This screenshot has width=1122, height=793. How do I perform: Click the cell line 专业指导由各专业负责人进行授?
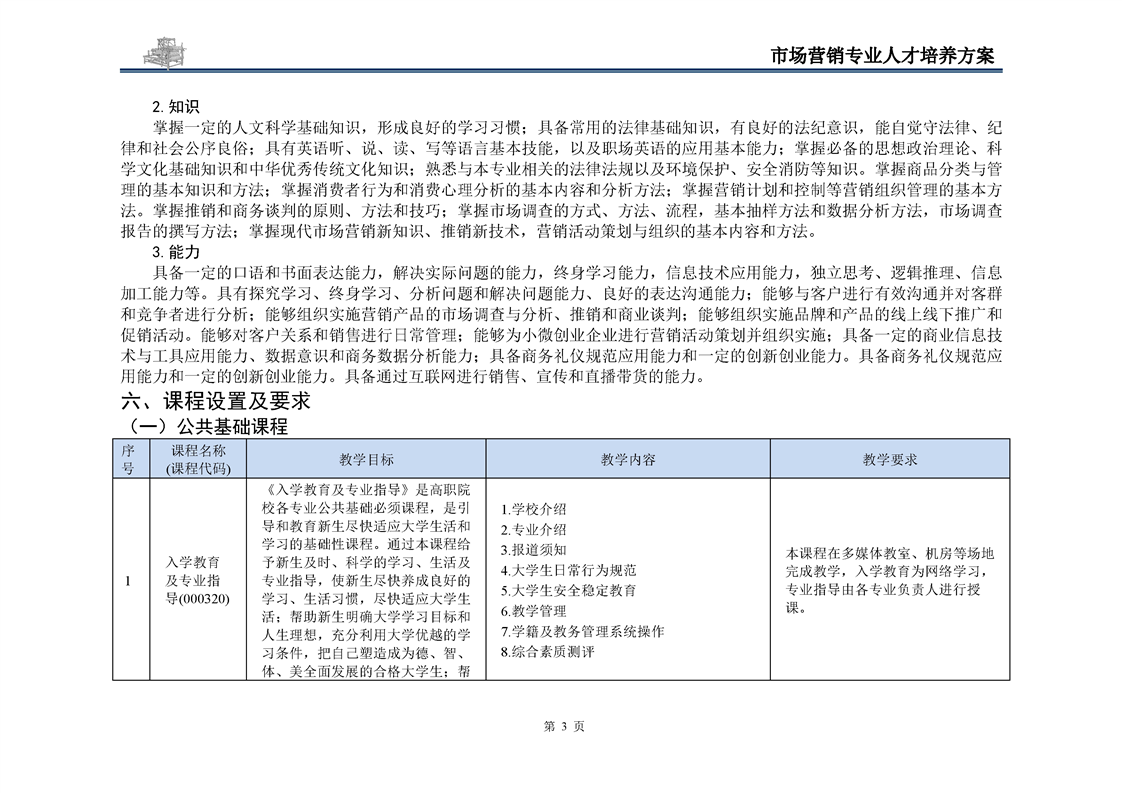coord(883,590)
